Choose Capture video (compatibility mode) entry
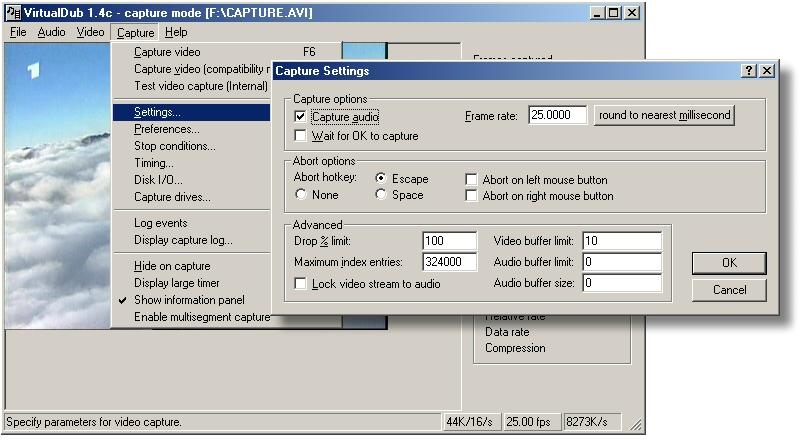The width and height of the screenshot is (801, 442). pos(192,68)
